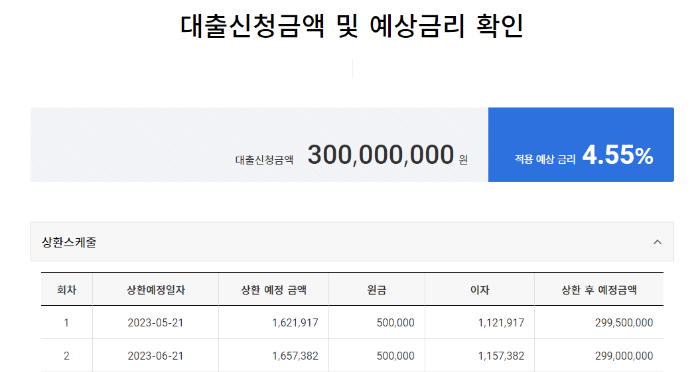Screen dimensions: 700x372
Task: Click the date 2023-06-21 cell
Action: (x=156, y=356)
